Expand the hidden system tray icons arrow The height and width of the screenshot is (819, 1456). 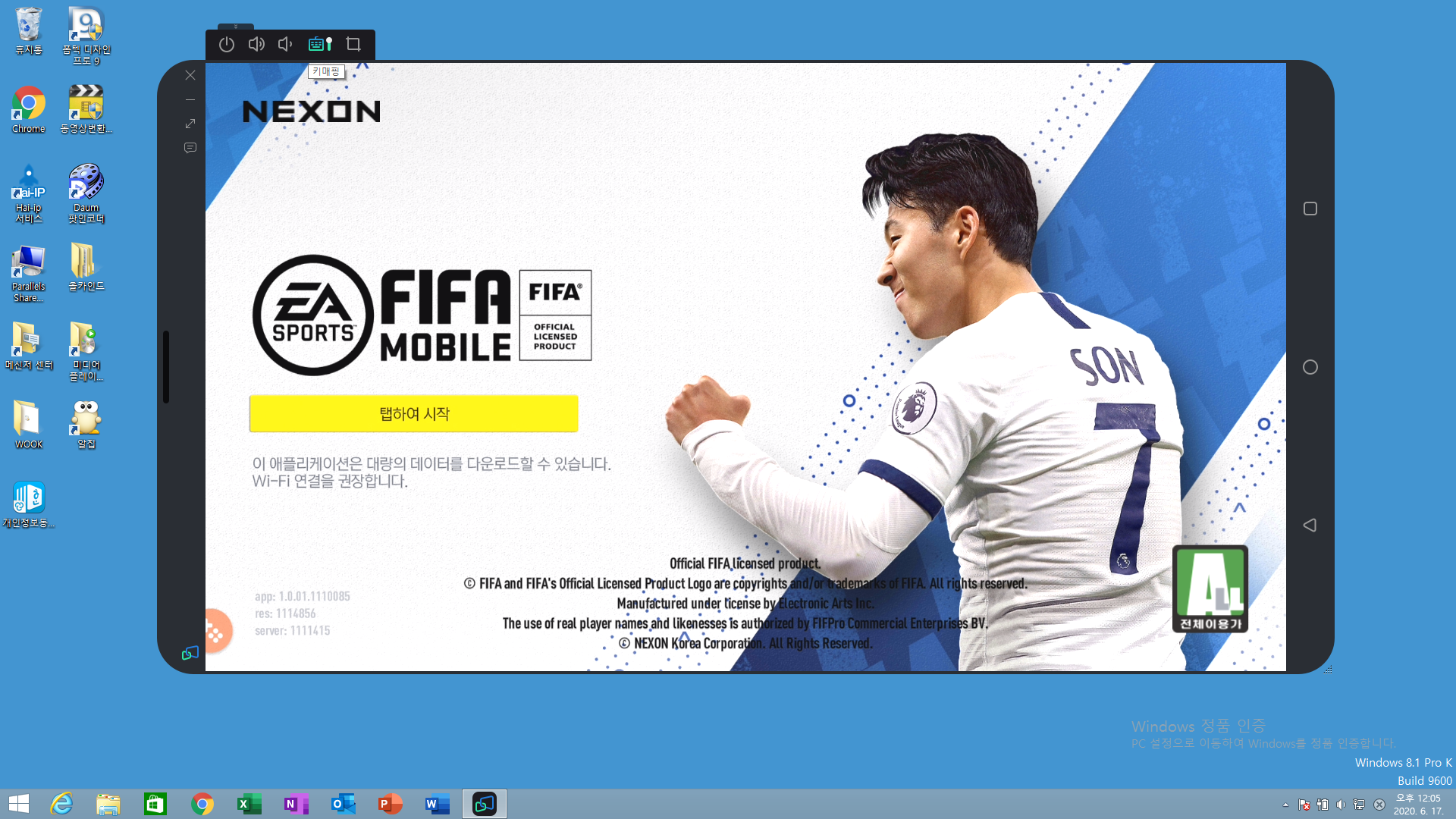coord(1285,805)
